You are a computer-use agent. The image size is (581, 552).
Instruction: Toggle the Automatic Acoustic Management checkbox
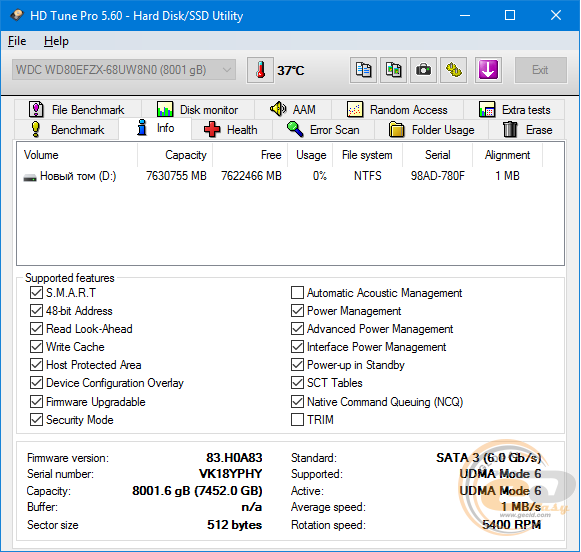(297, 293)
